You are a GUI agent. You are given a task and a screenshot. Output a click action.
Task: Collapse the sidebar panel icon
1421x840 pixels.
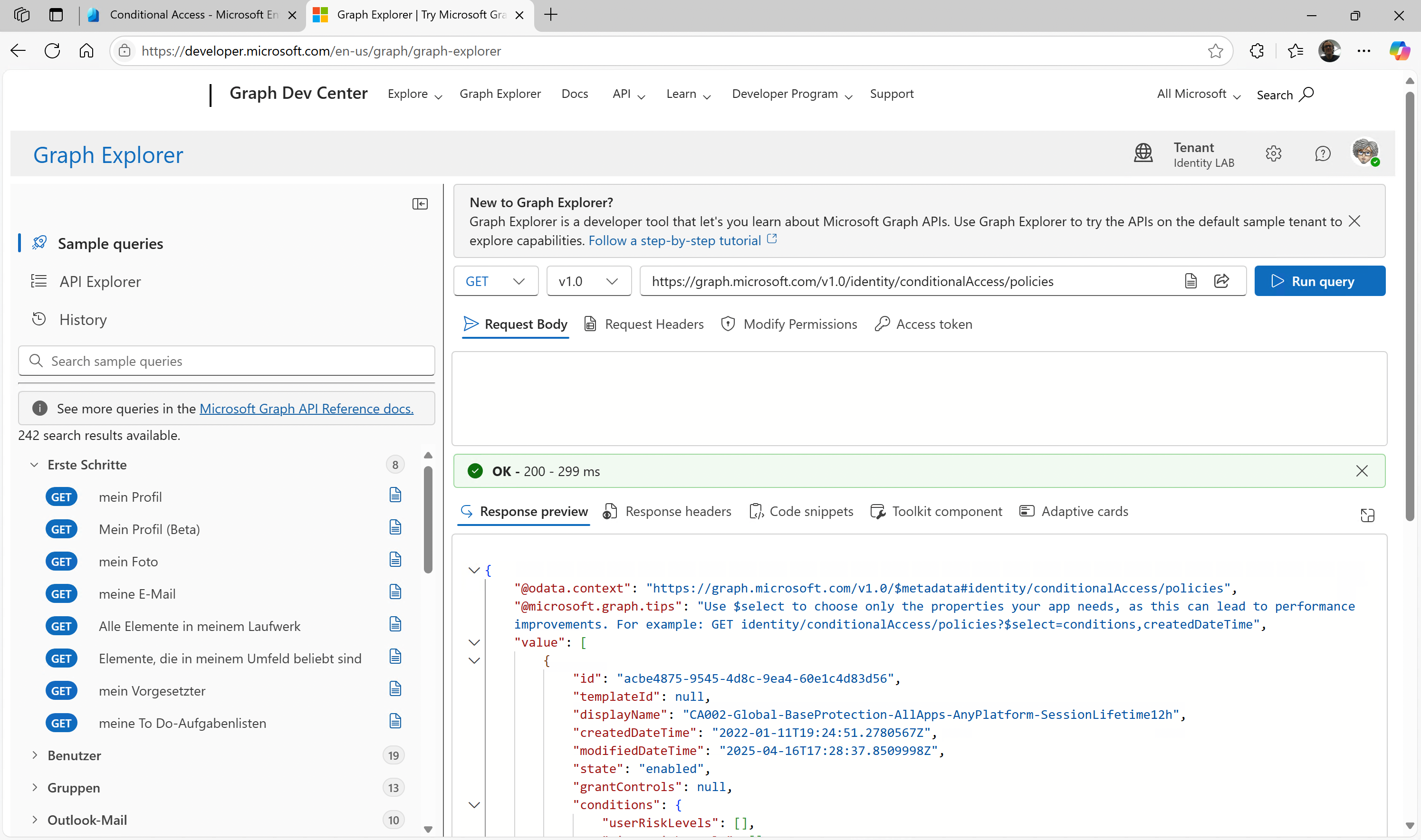point(420,204)
